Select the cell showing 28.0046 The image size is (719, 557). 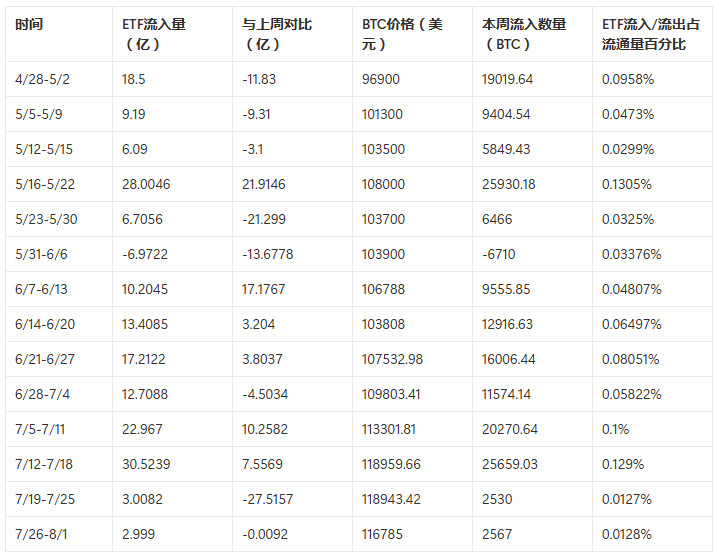tap(148, 184)
